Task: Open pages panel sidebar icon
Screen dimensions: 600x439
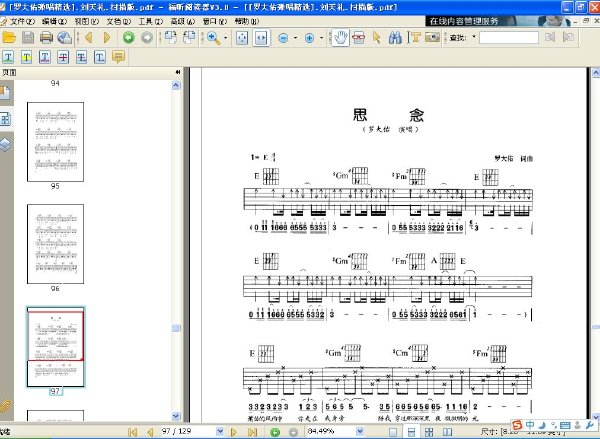Action: pos(5,119)
